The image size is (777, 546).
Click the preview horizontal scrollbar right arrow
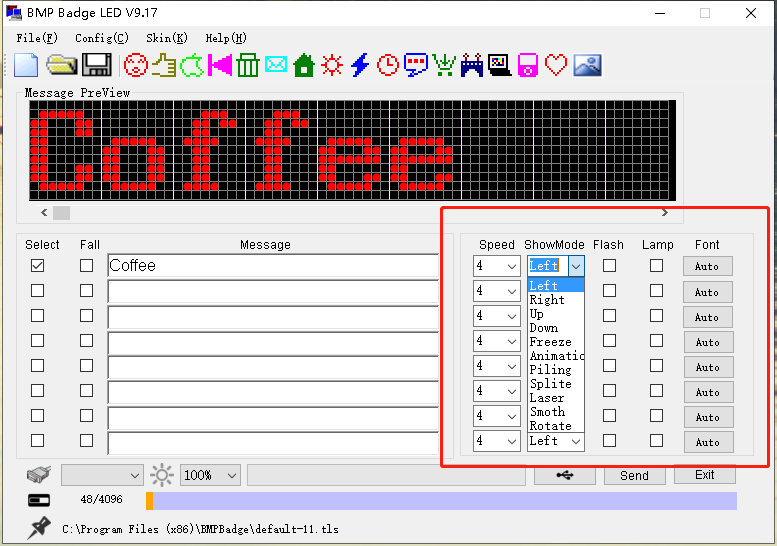[x=665, y=213]
